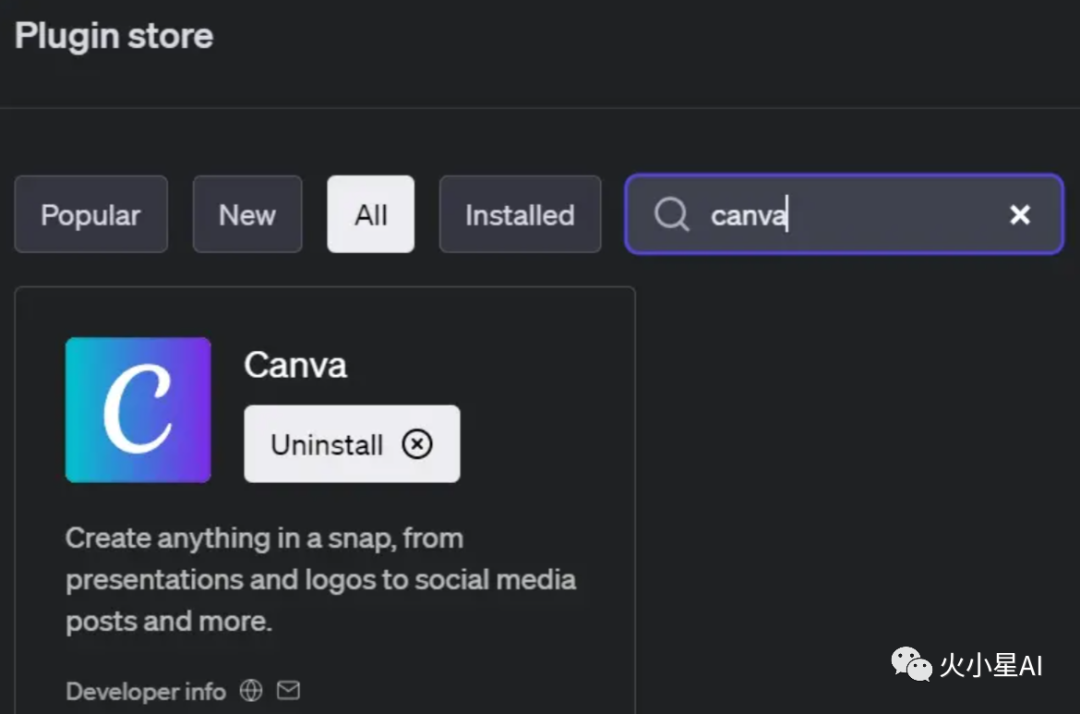Open the Canva plugin logo
Image resolution: width=1080 pixels, height=714 pixels.
pos(138,410)
